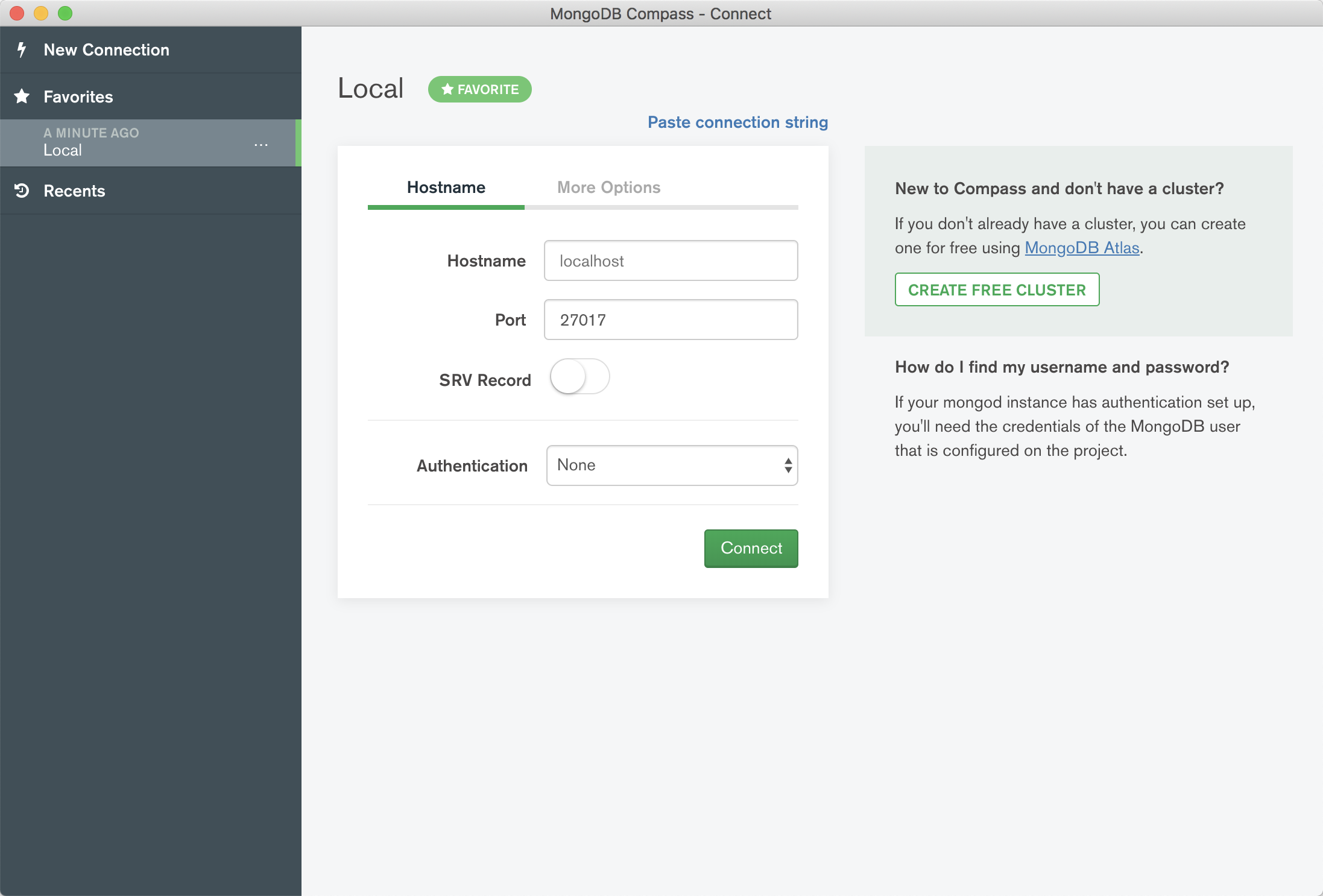Click the star in the FAVORITE badge
Screen dimensions: 1323x896
(447, 89)
